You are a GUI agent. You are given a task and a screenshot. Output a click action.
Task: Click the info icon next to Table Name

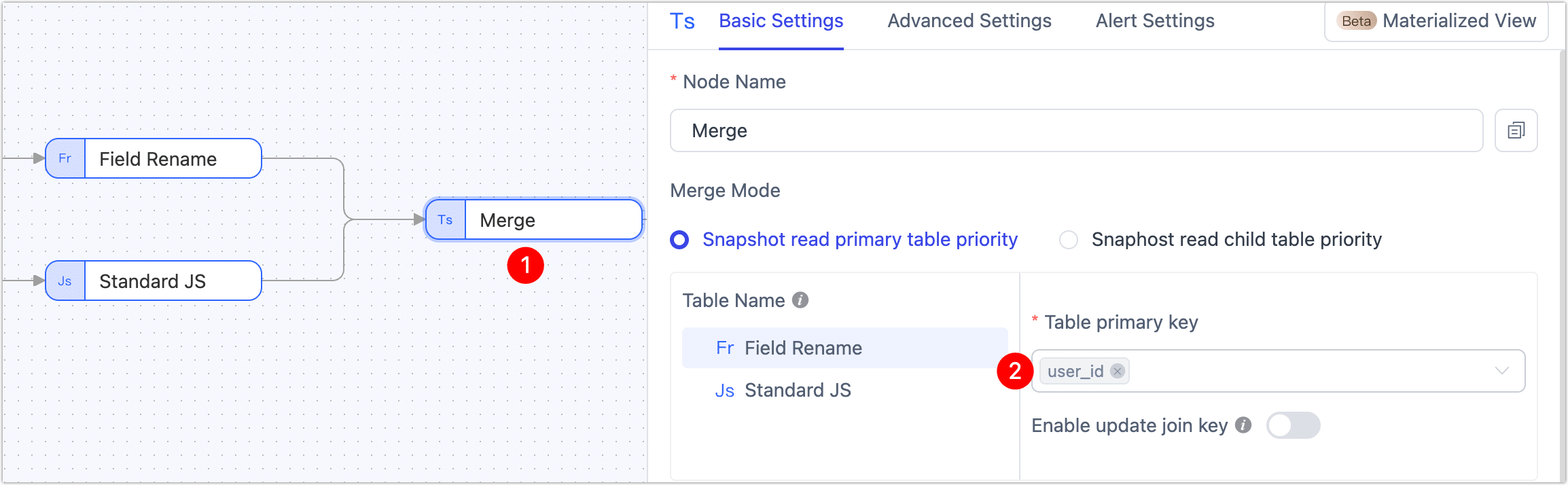click(x=801, y=300)
